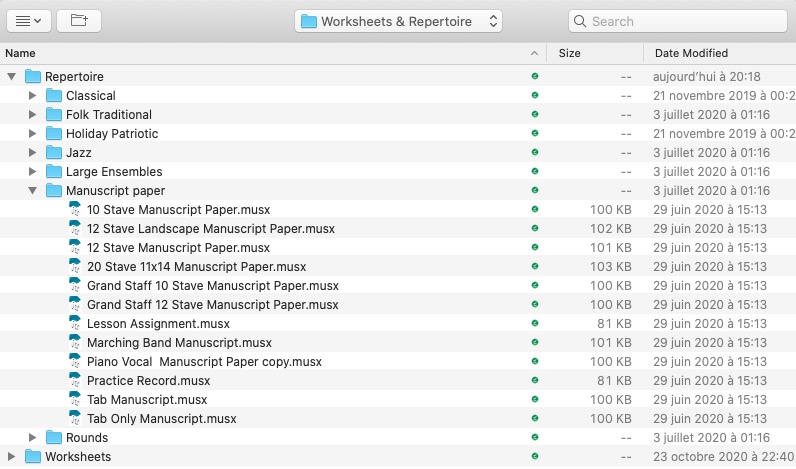Expand the Jazz folder disclosure triangle
The height and width of the screenshot is (469, 796).
[x=33, y=153]
